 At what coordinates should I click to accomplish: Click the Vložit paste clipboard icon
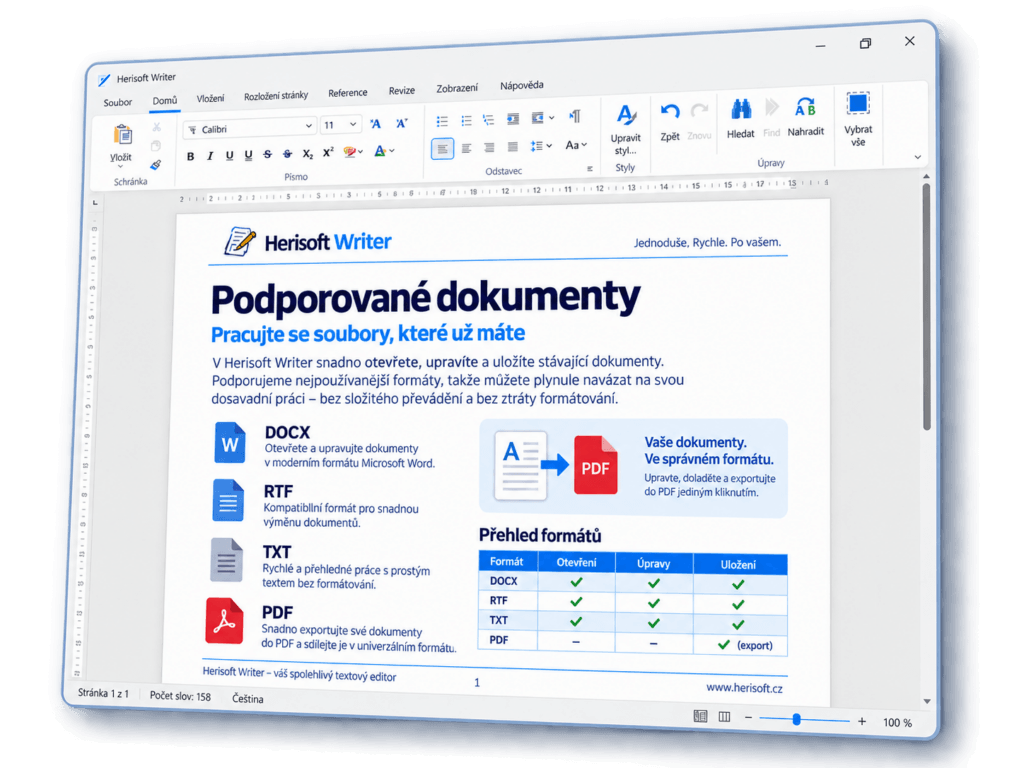pos(122,135)
